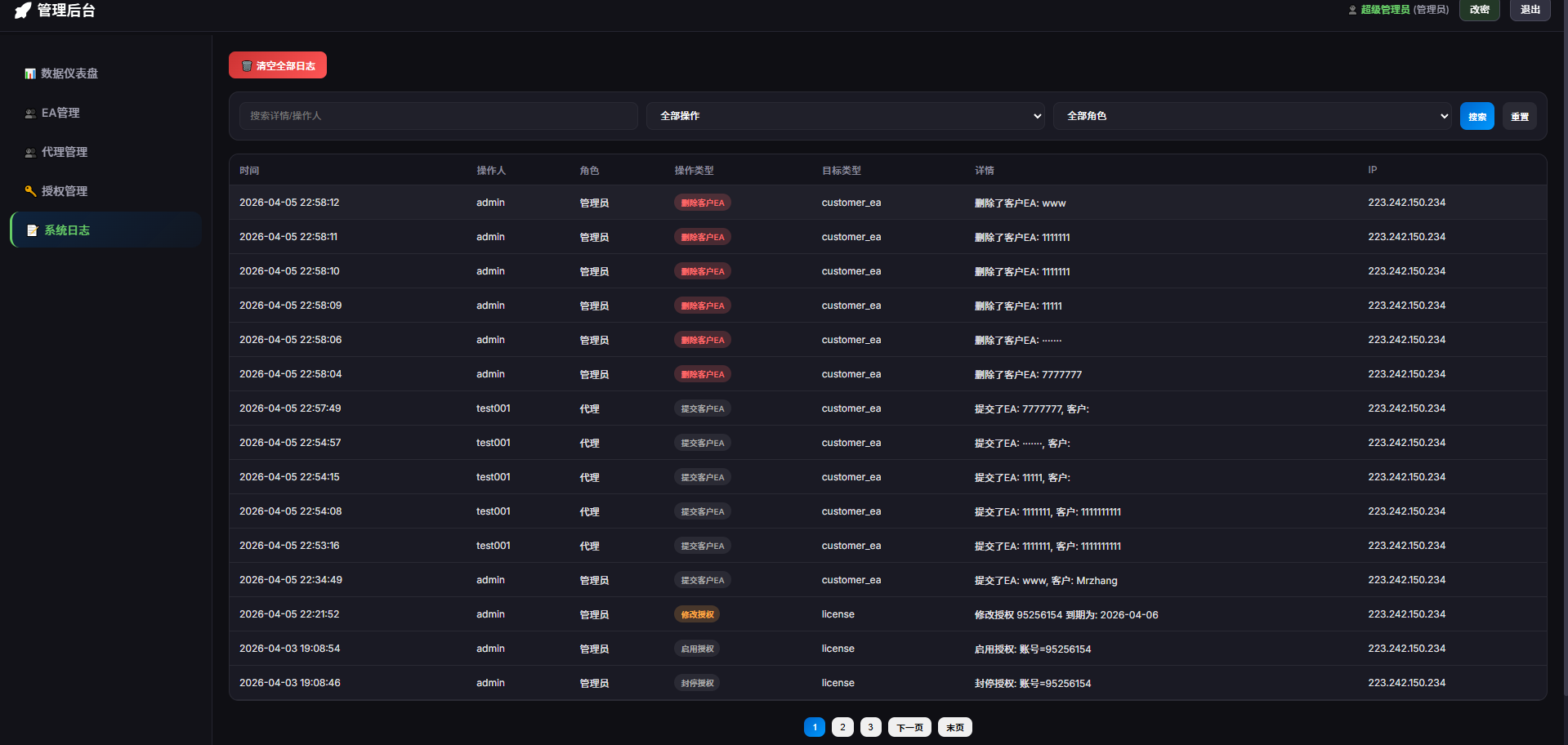Image resolution: width=1568 pixels, height=745 pixels.
Task: Open the 改密 change-password button
Action: click(1480, 10)
